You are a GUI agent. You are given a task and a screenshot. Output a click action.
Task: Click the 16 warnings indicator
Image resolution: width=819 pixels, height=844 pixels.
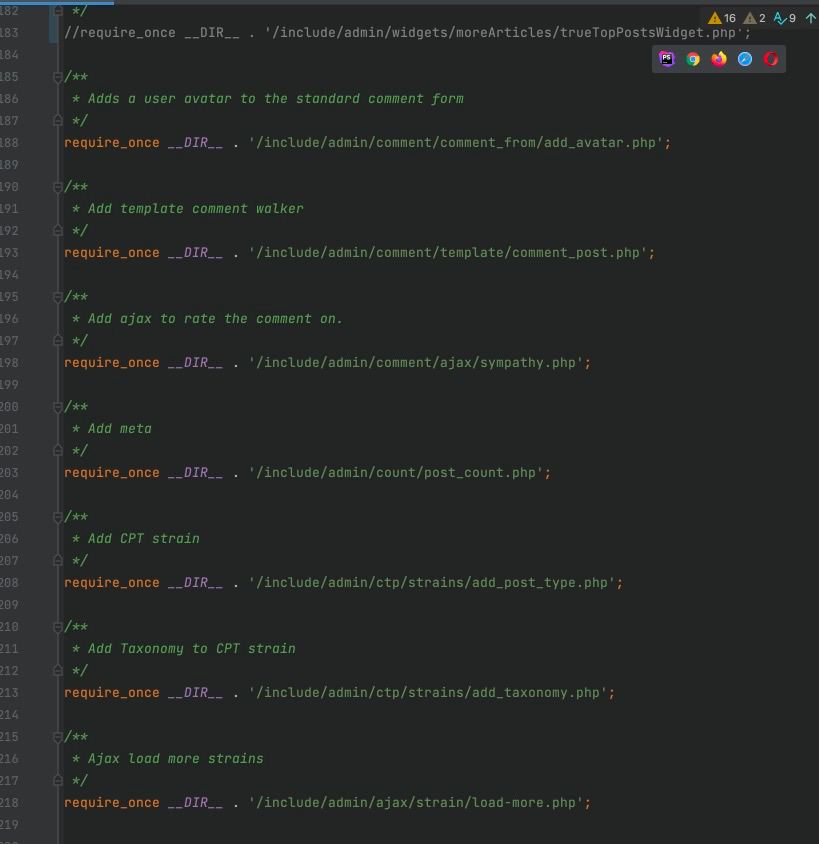coord(722,18)
